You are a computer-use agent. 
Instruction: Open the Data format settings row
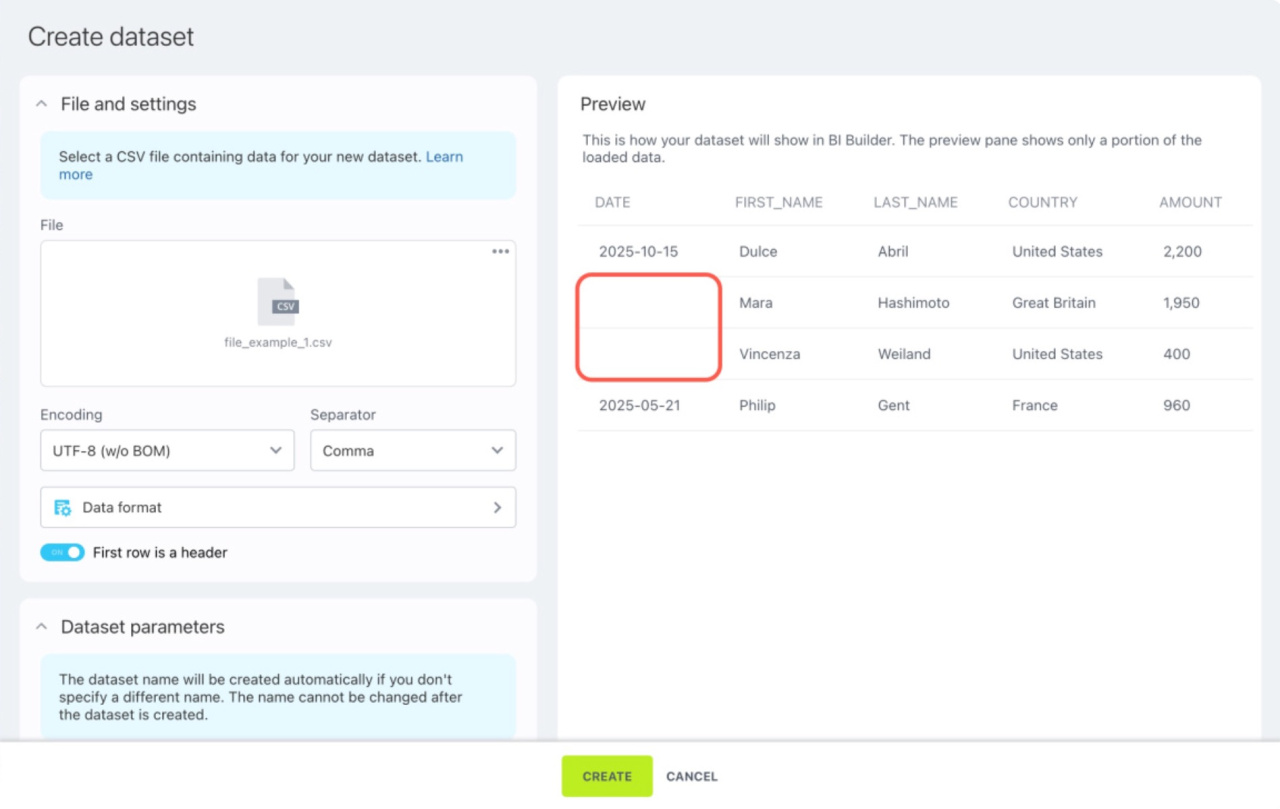coord(278,508)
